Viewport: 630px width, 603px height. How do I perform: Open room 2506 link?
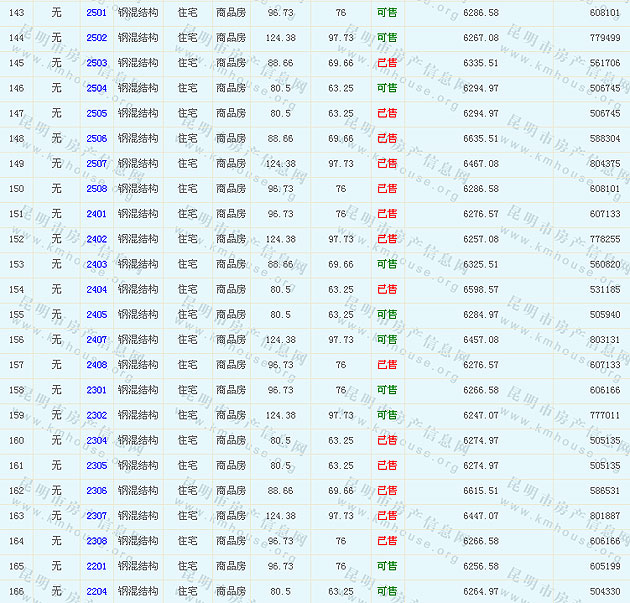point(97,139)
